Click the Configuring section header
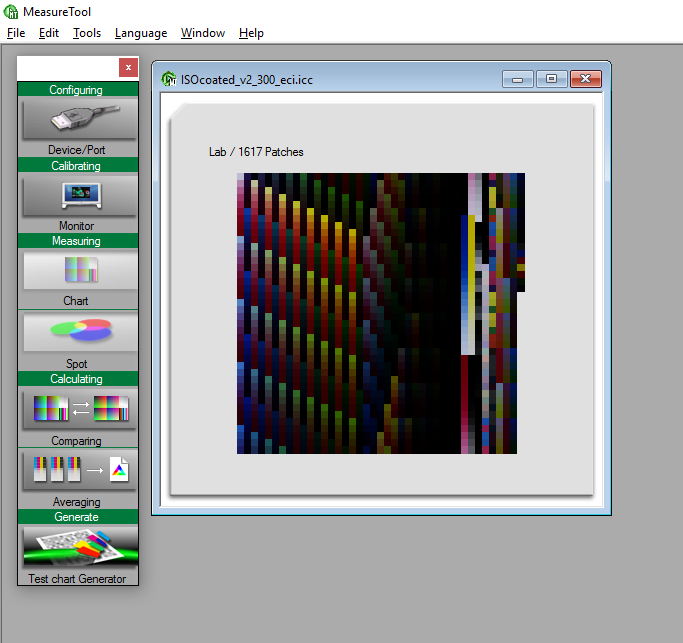Screen dimensions: 683x643 tap(78, 90)
